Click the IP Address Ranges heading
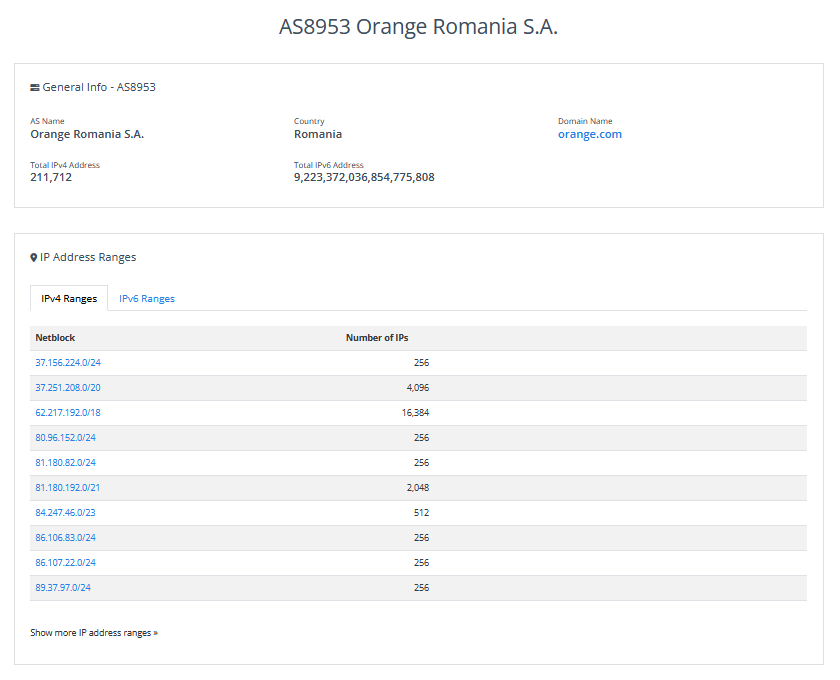 pos(88,258)
